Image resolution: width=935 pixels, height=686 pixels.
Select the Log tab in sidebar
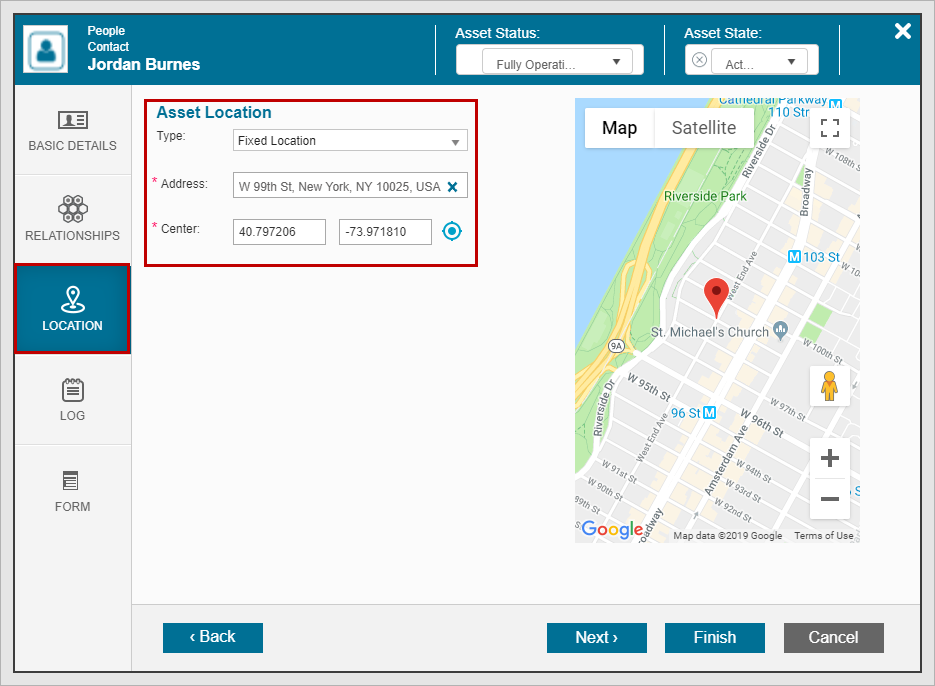click(x=72, y=400)
